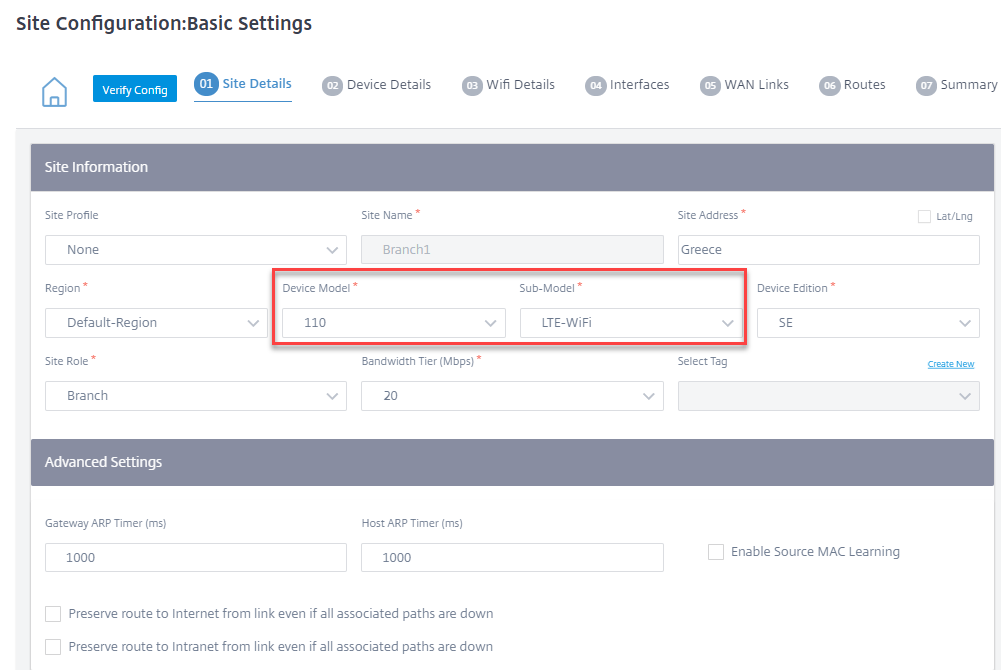Click the Create New link
Image resolution: width=1001 pixels, height=670 pixels.
click(951, 364)
